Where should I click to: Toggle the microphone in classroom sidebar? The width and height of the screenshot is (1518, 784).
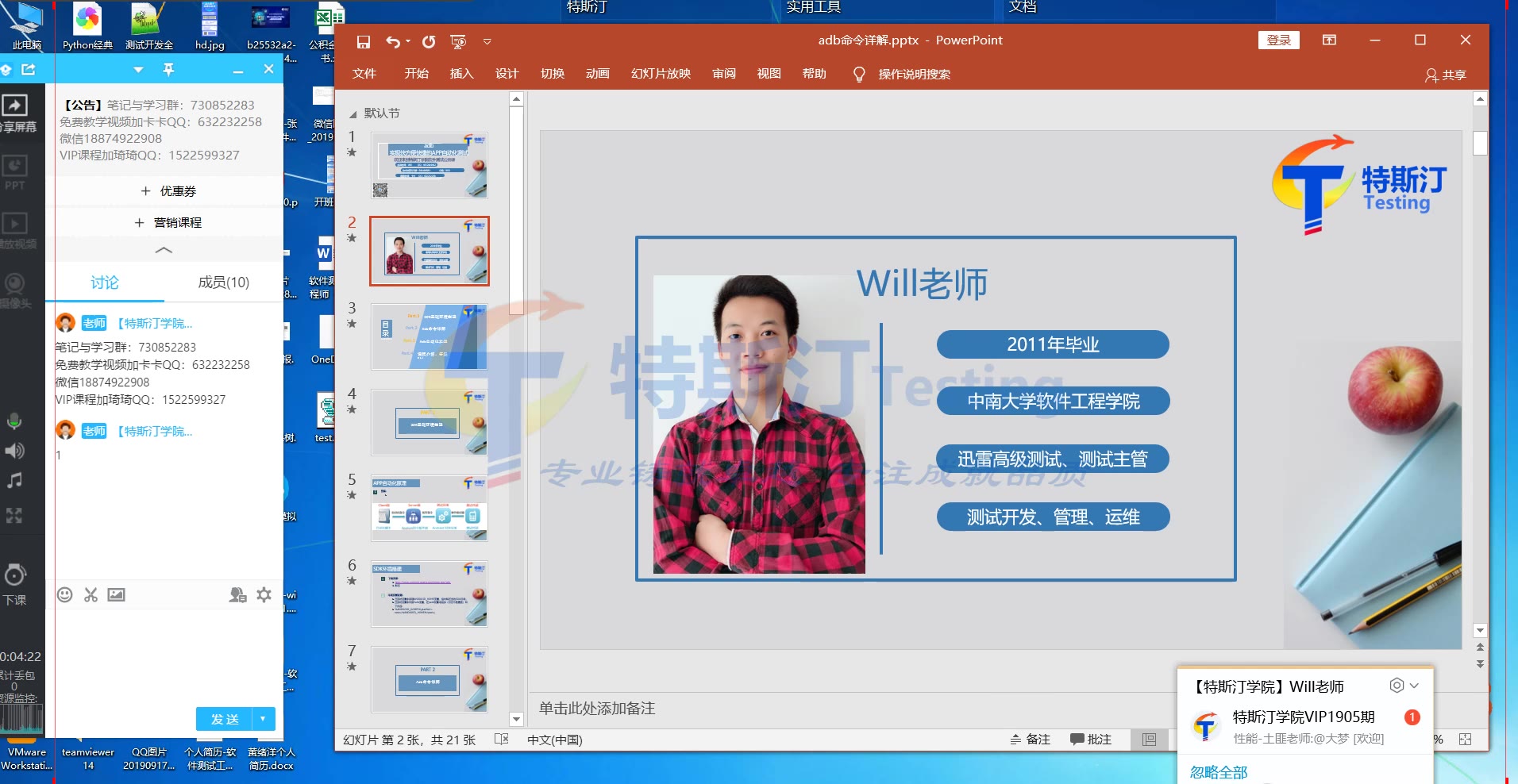click(14, 421)
